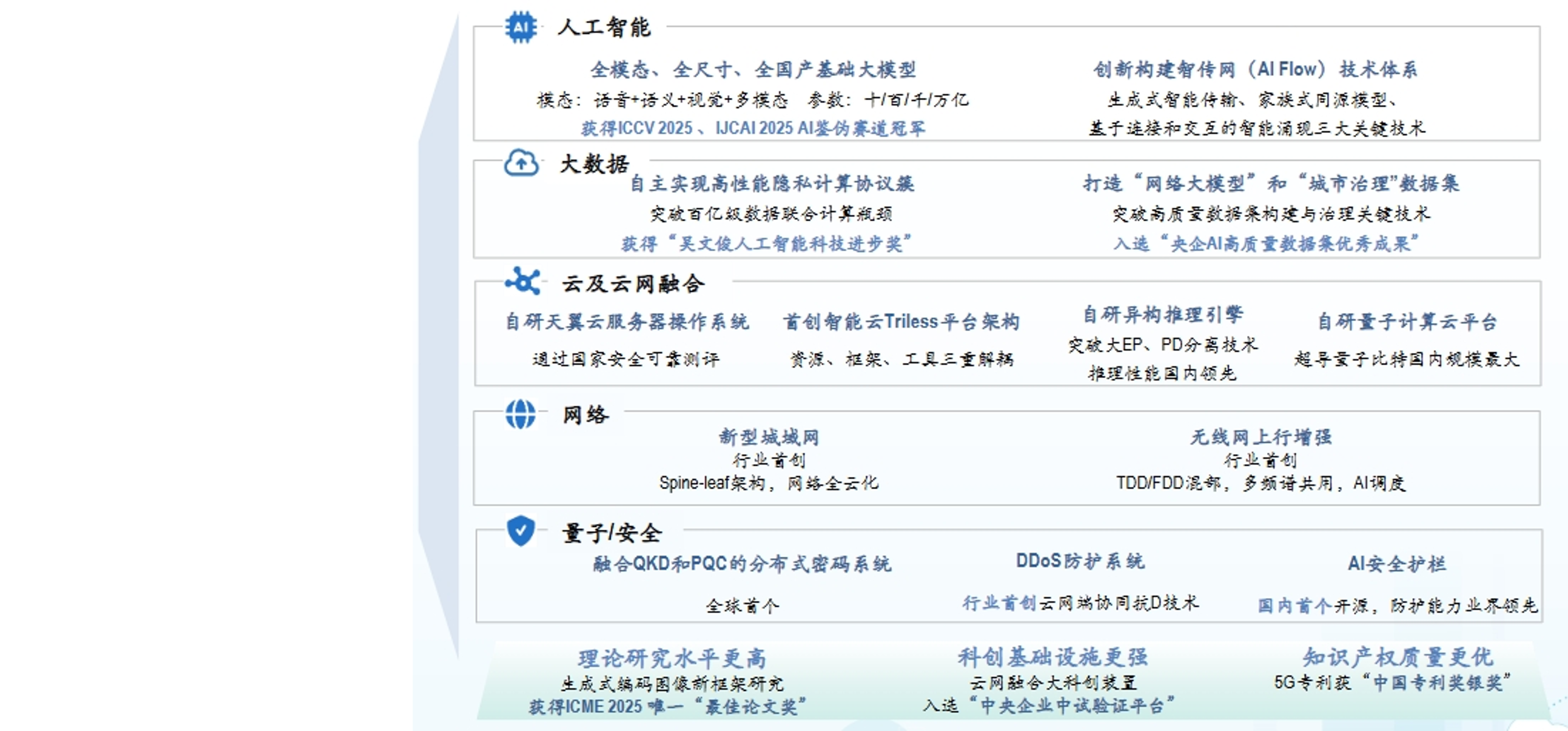
Task: Click the cloud upload big data icon
Action: click(521, 163)
